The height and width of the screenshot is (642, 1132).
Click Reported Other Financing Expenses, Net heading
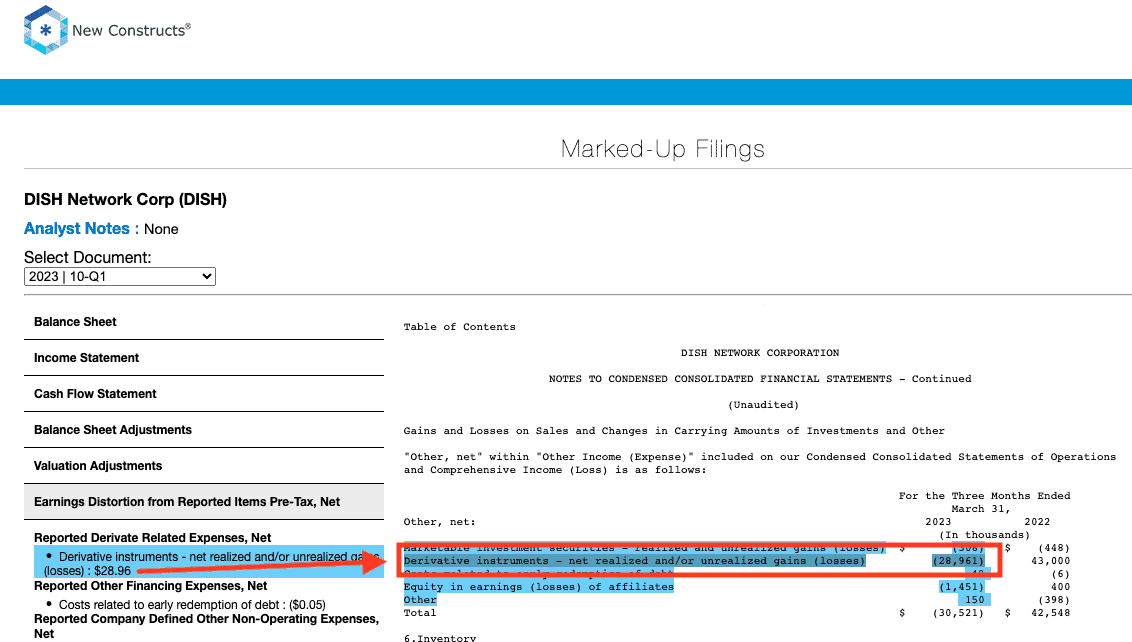(x=150, y=586)
